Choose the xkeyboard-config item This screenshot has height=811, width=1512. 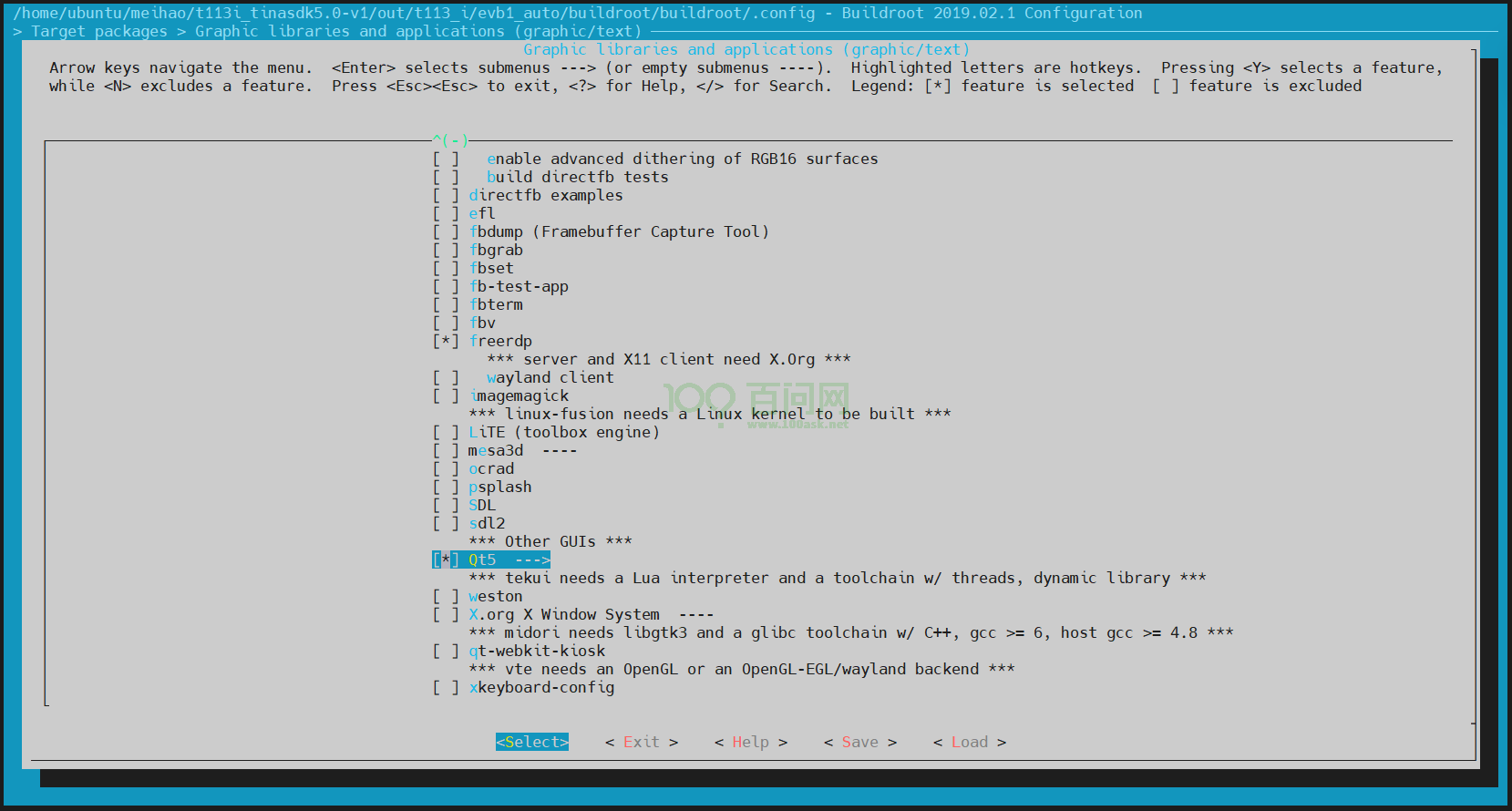coord(541,687)
